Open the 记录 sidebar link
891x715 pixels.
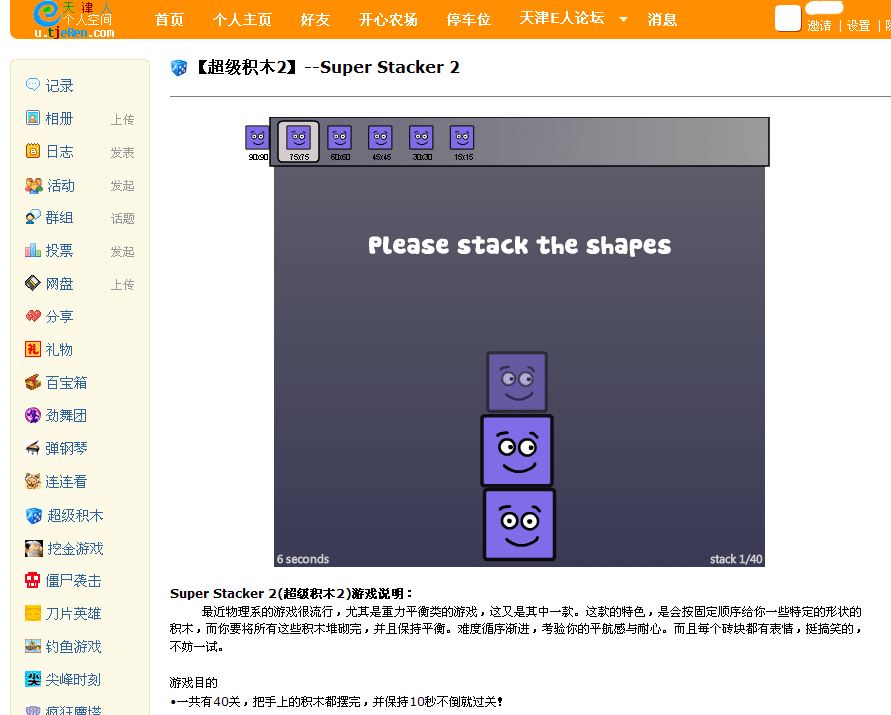tap(60, 86)
